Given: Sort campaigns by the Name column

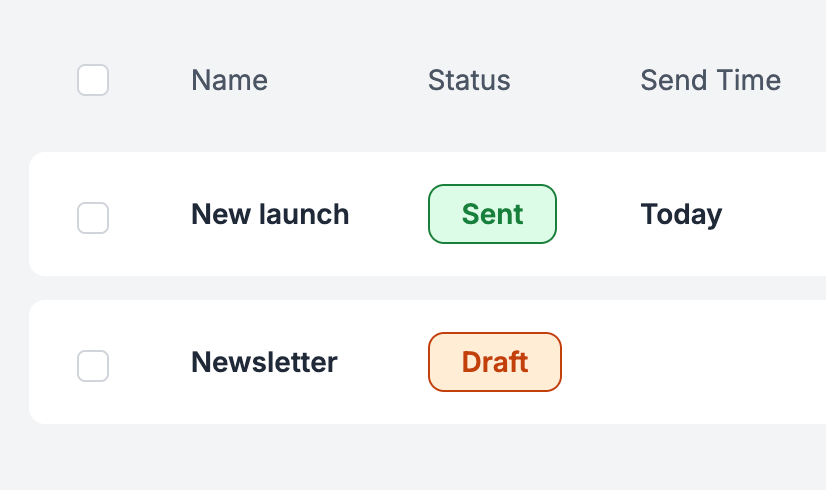Looking at the screenshot, I should [x=230, y=80].
